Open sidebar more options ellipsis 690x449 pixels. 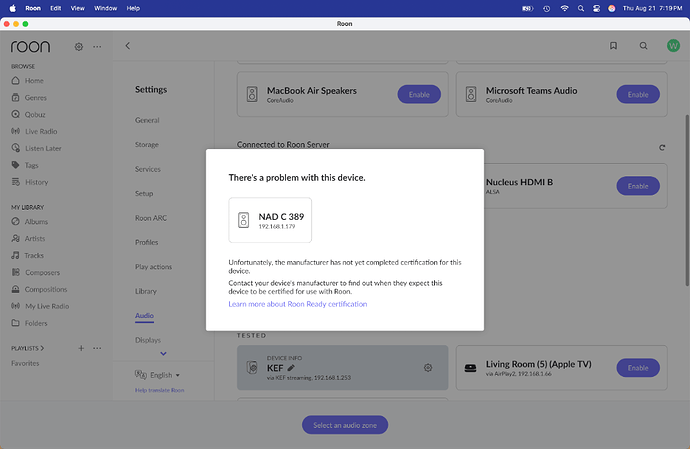pyautogui.click(x=97, y=46)
